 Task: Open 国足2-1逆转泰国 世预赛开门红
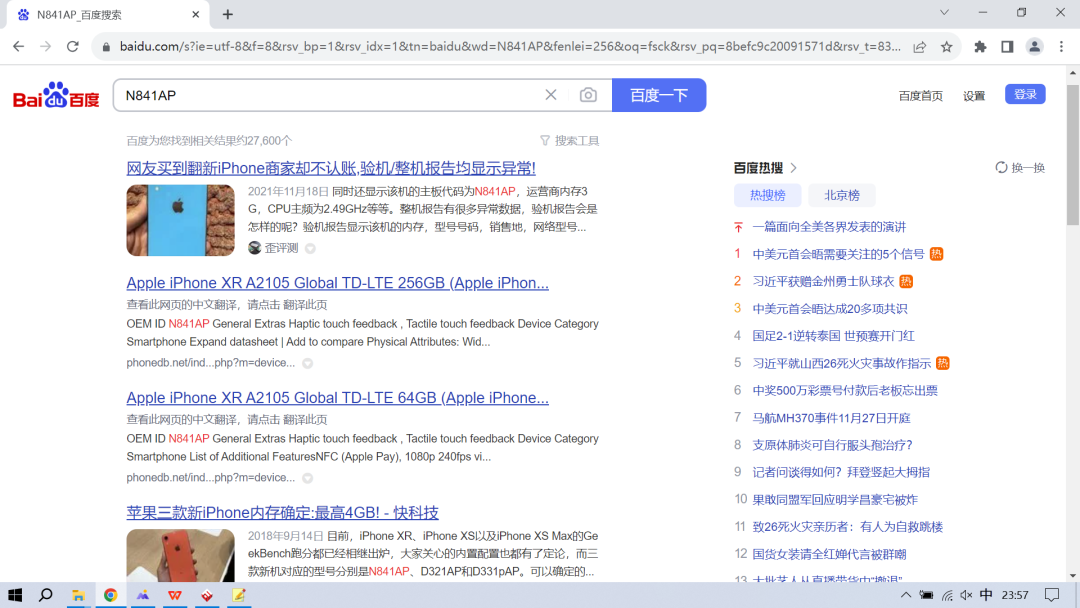pyautogui.click(x=833, y=336)
